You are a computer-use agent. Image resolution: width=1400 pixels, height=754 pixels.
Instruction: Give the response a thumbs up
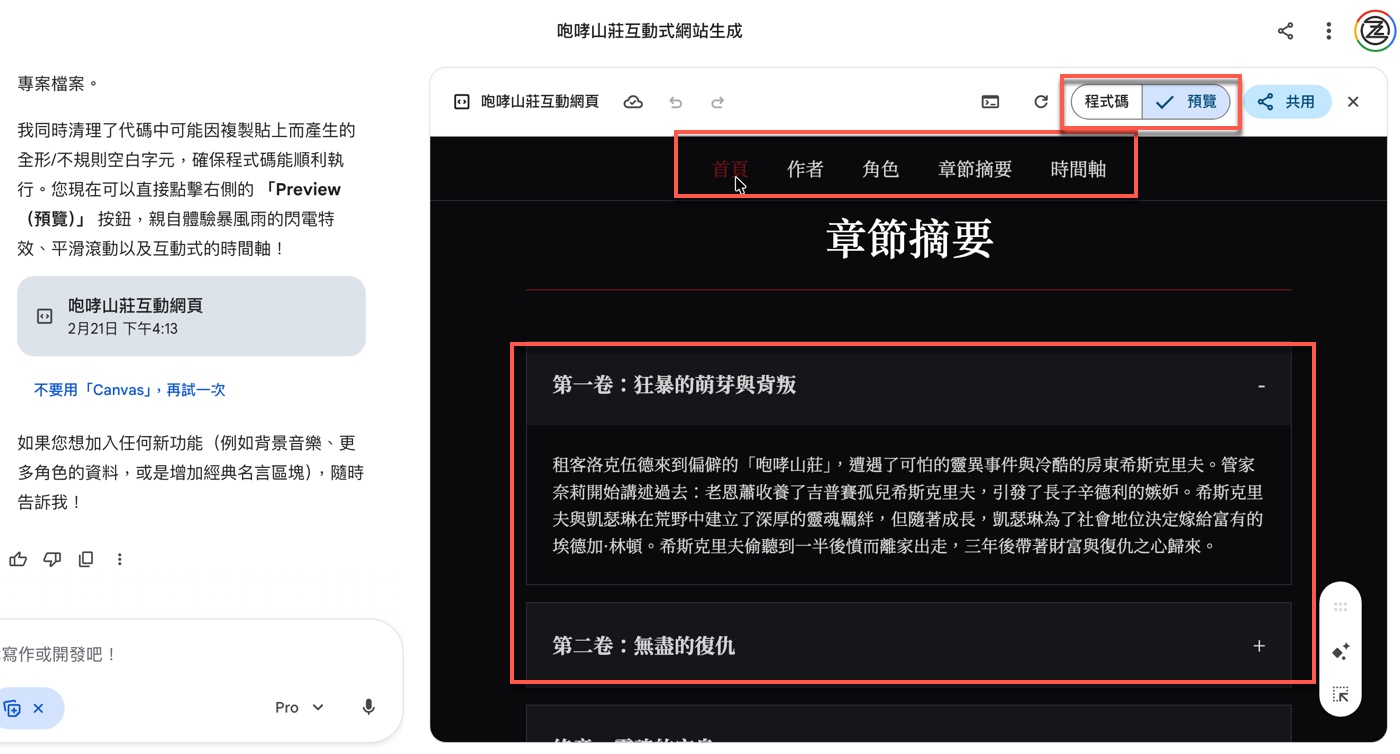[x=18, y=559]
